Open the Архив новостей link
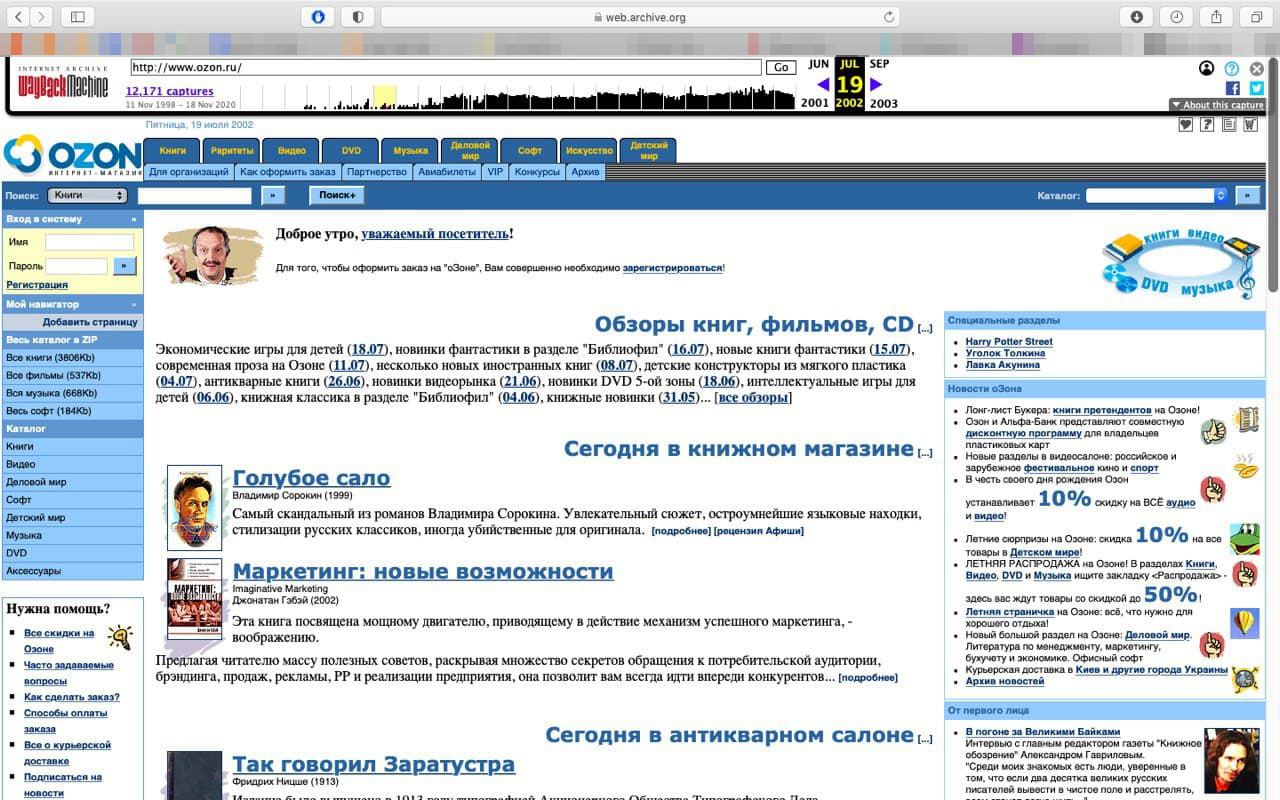 coord(1005,682)
